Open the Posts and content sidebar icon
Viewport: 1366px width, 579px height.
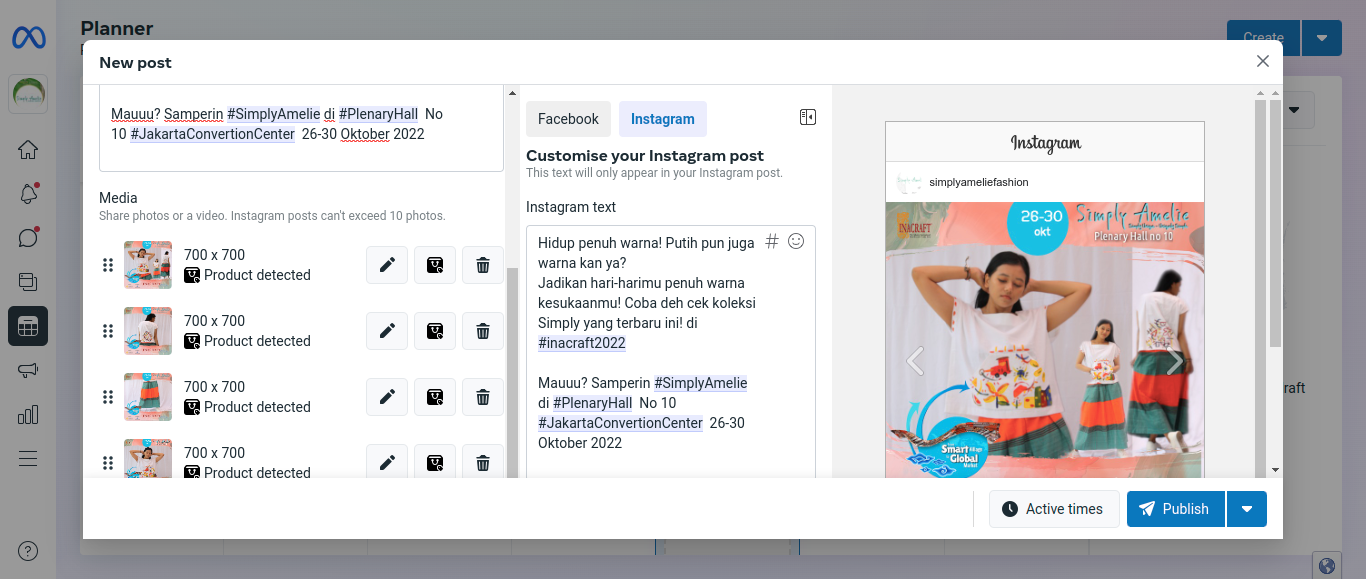[x=28, y=282]
